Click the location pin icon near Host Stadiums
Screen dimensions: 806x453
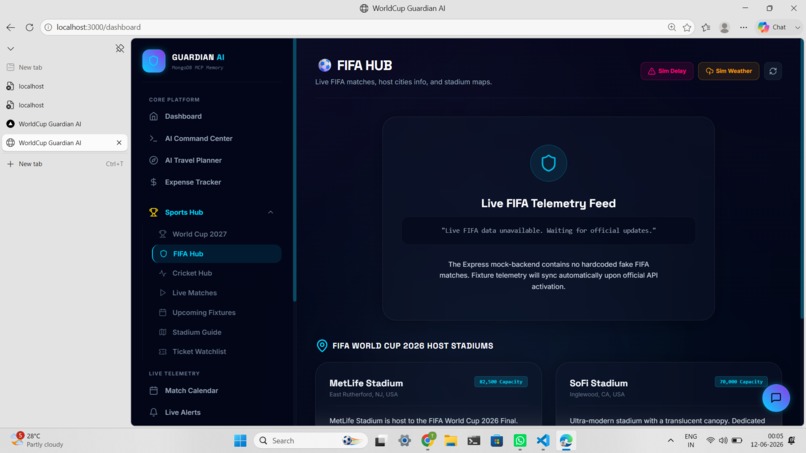coord(322,346)
